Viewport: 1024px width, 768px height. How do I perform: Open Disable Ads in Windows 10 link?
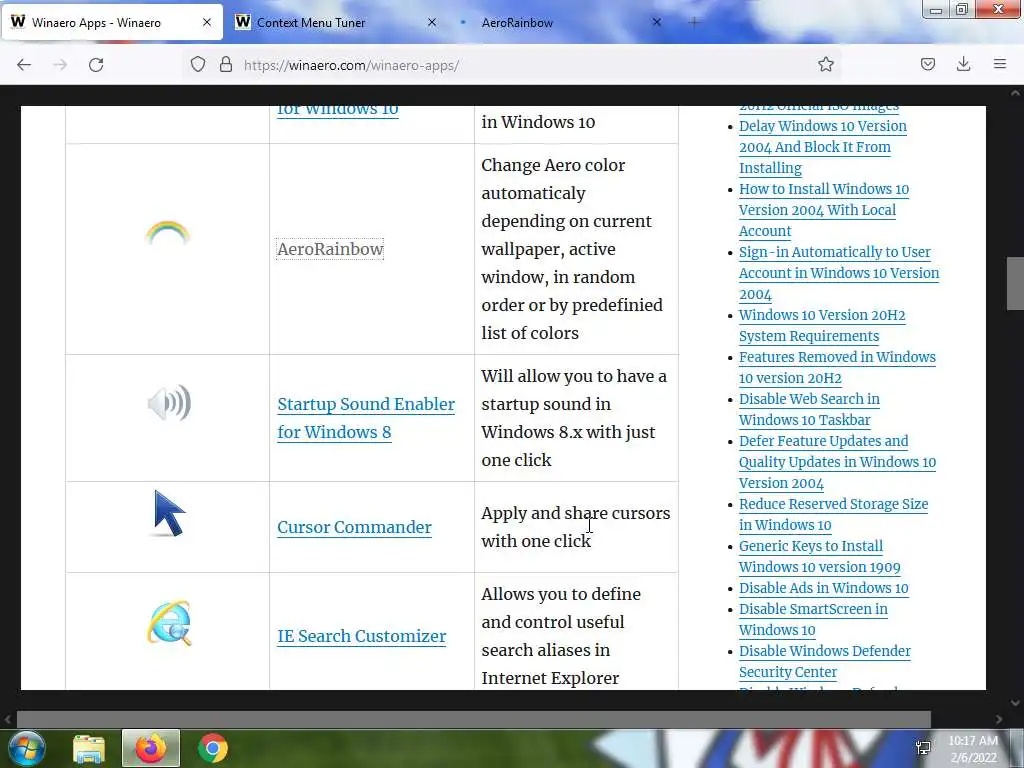pos(824,588)
